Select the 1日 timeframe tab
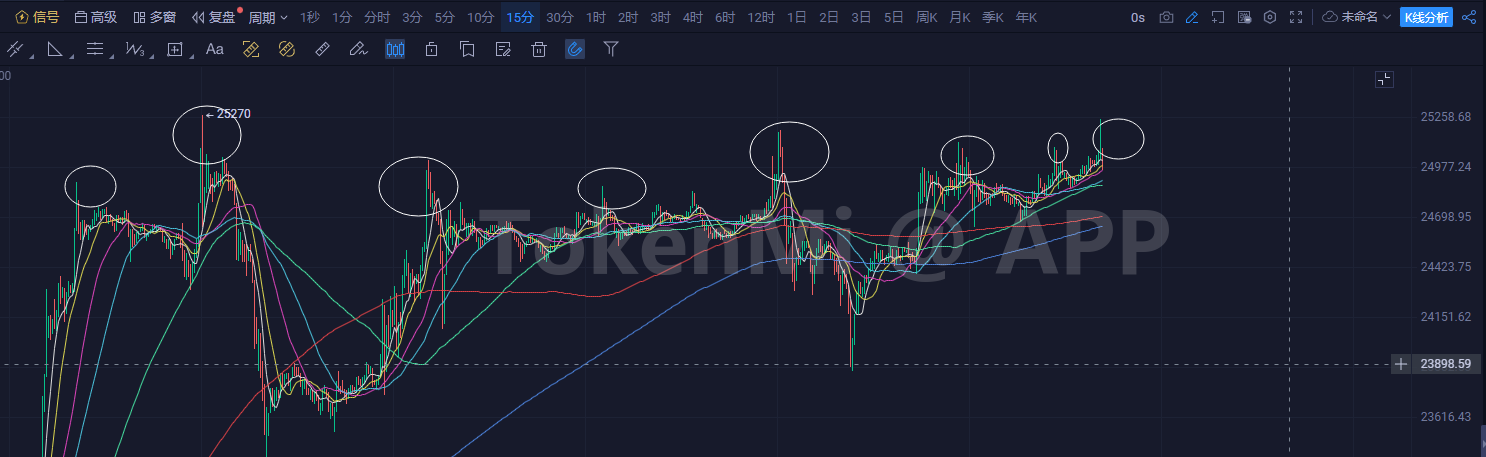 coord(796,17)
